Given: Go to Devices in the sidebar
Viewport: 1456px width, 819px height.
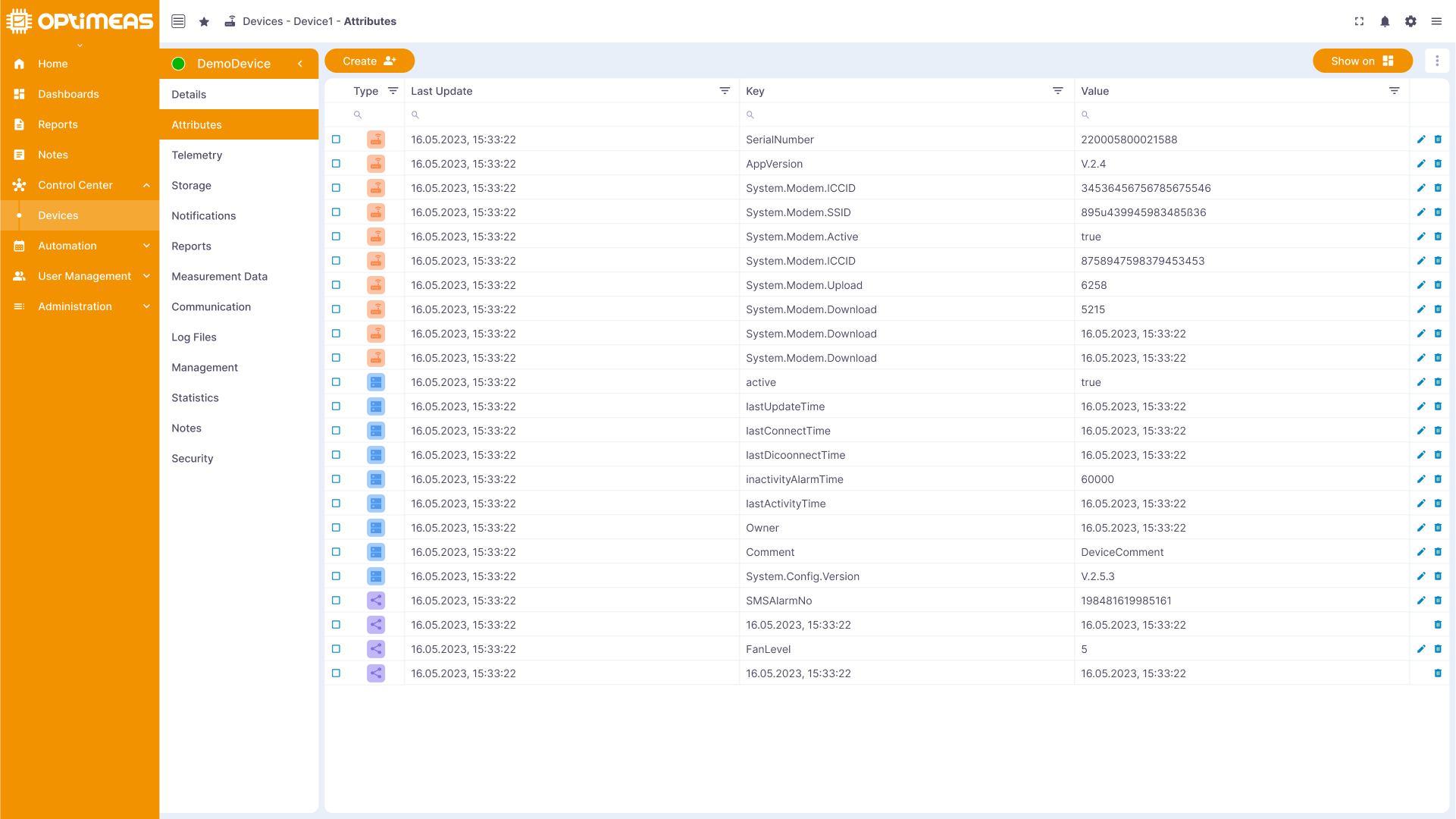Looking at the screenshot, I should (x=80, y=215).
